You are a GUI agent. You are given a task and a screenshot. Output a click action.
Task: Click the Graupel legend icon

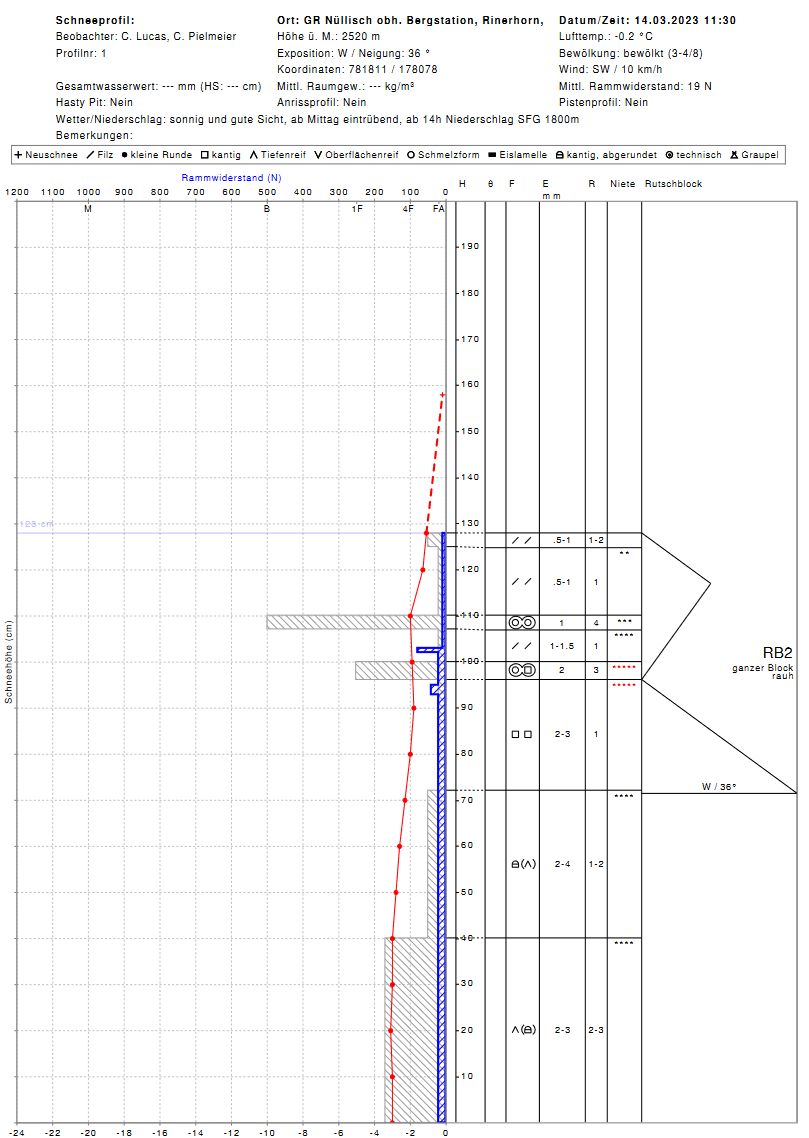[733, 155]
